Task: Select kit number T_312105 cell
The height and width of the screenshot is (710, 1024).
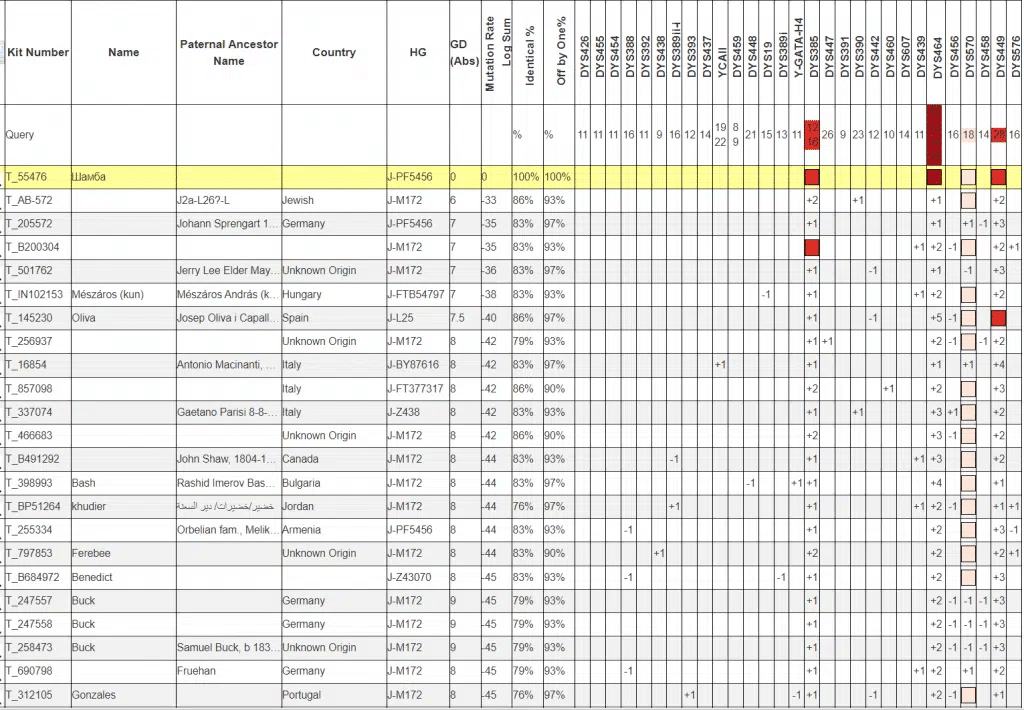Action: point(29,695)
